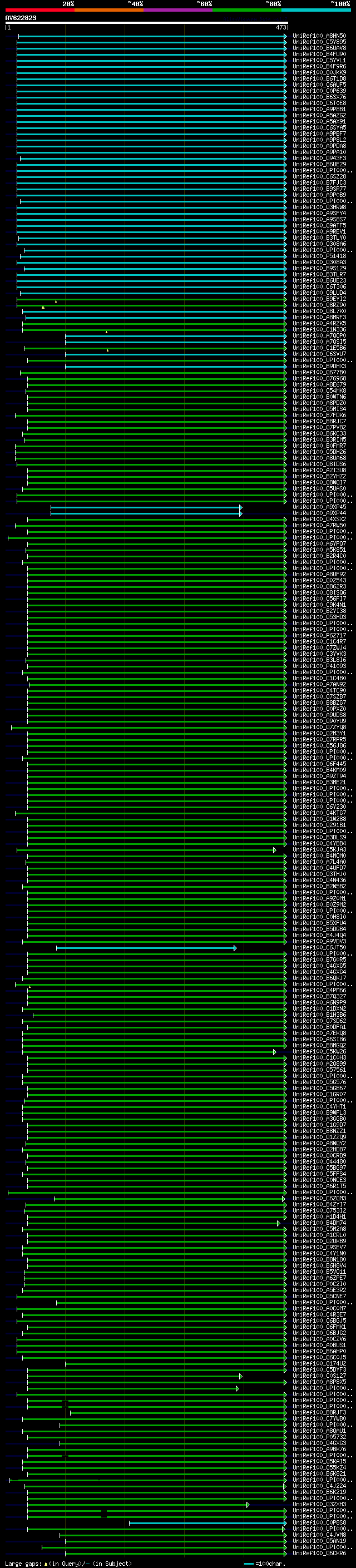Image resolution: width=356 pixels, height=1568 pixels.
Task: Select hit label UniRef100_A6YPQ7
Action: pyautogui.click(x=319, y=543)
